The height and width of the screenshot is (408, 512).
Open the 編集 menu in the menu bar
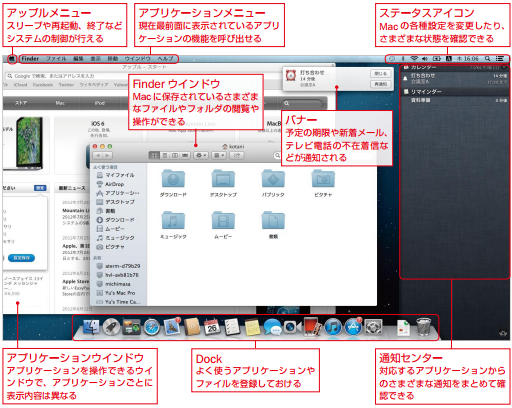[78, 59]
